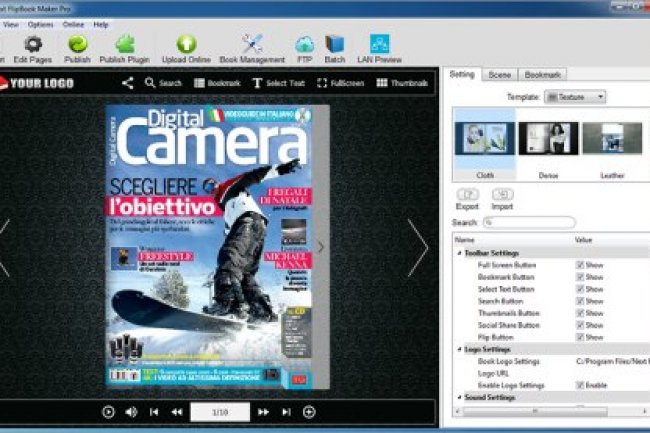Jump to the last page
Viewport: 650px width, 433px height.
click(x=286, y=412)
